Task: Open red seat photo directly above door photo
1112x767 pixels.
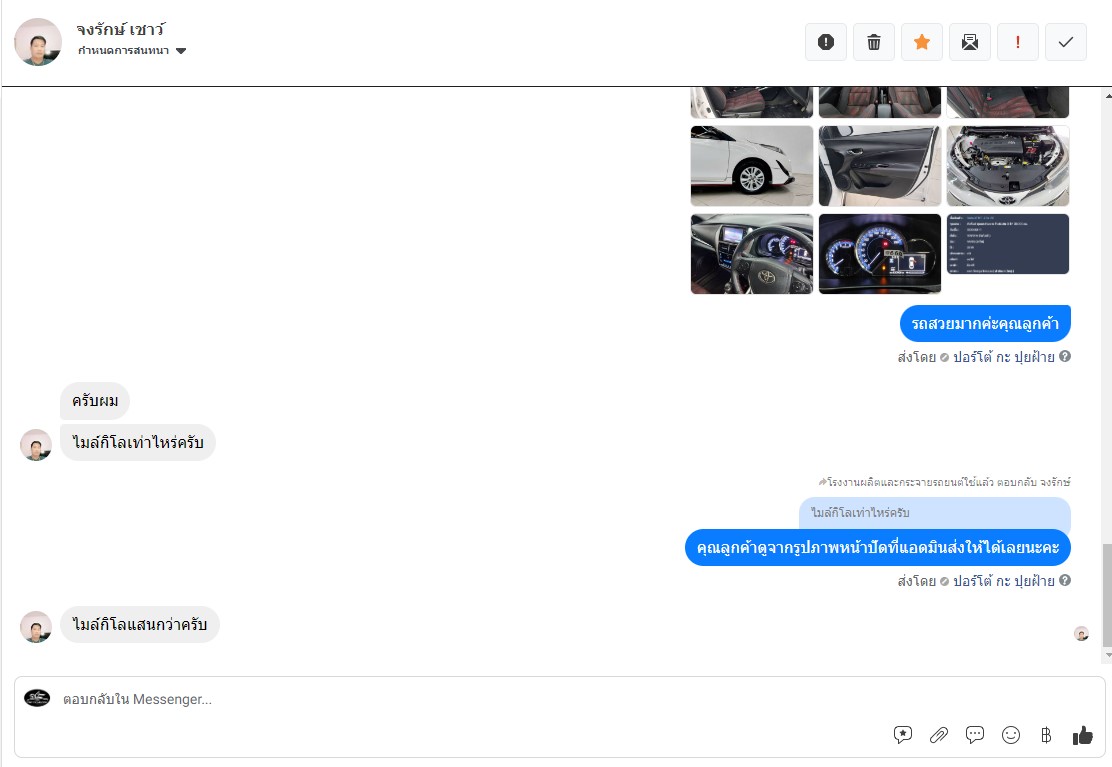Action: pyautogui.click(x=879, y=102)
